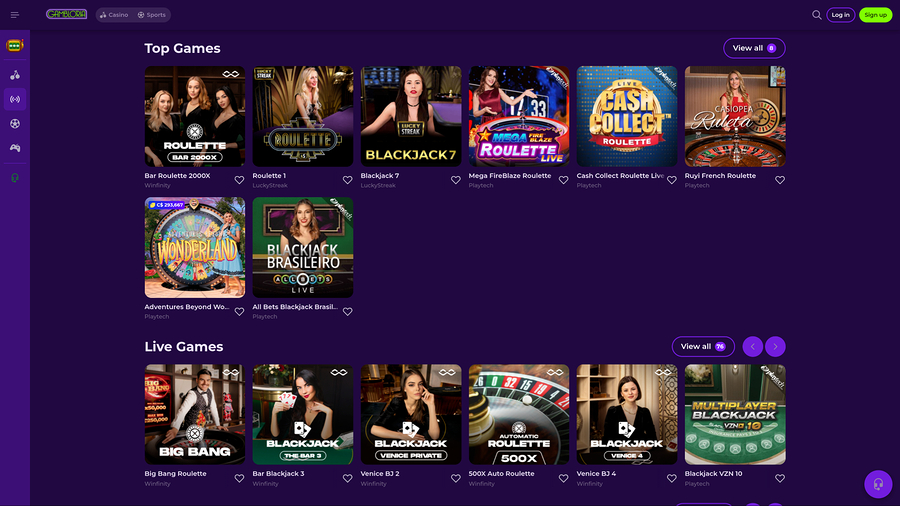Click the Sign up button

pos(875,15)
